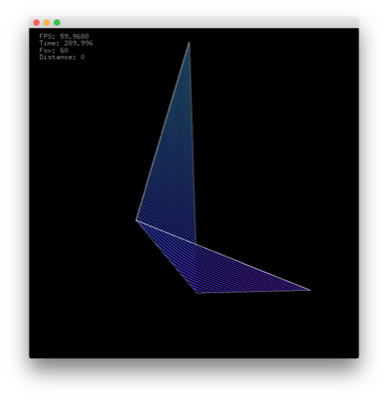The height and width of the screenshot is (400, 388).
Task: Click the Time counter overlay line
Action: 66,43
